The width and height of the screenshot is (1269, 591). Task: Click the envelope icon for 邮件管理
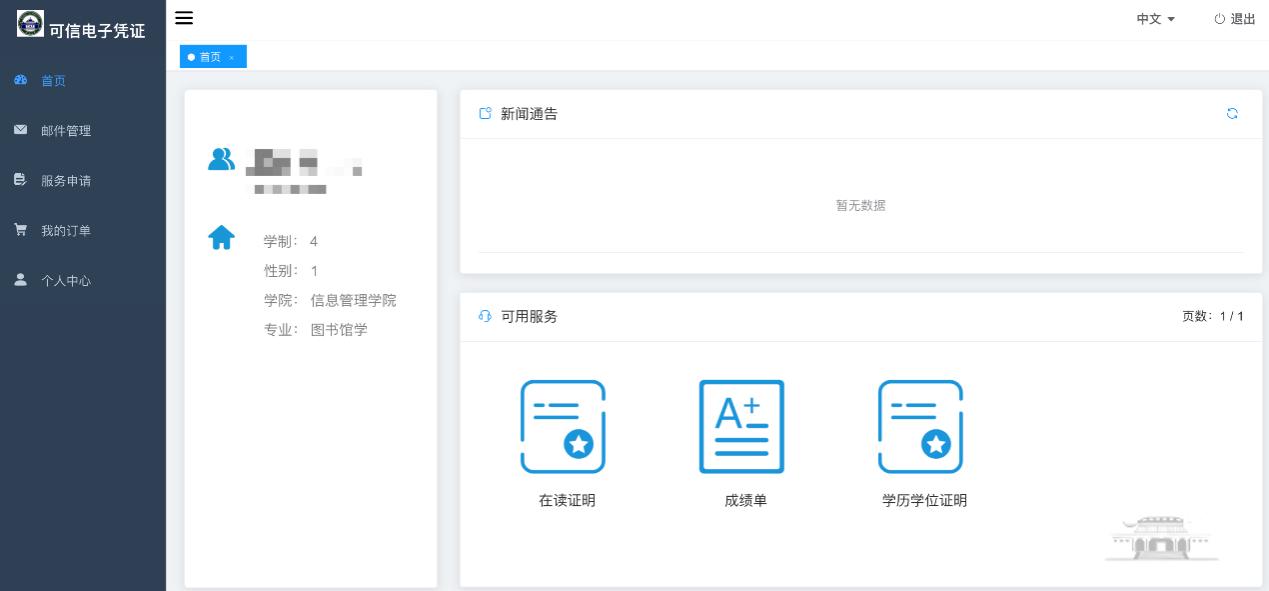[20, 130]
